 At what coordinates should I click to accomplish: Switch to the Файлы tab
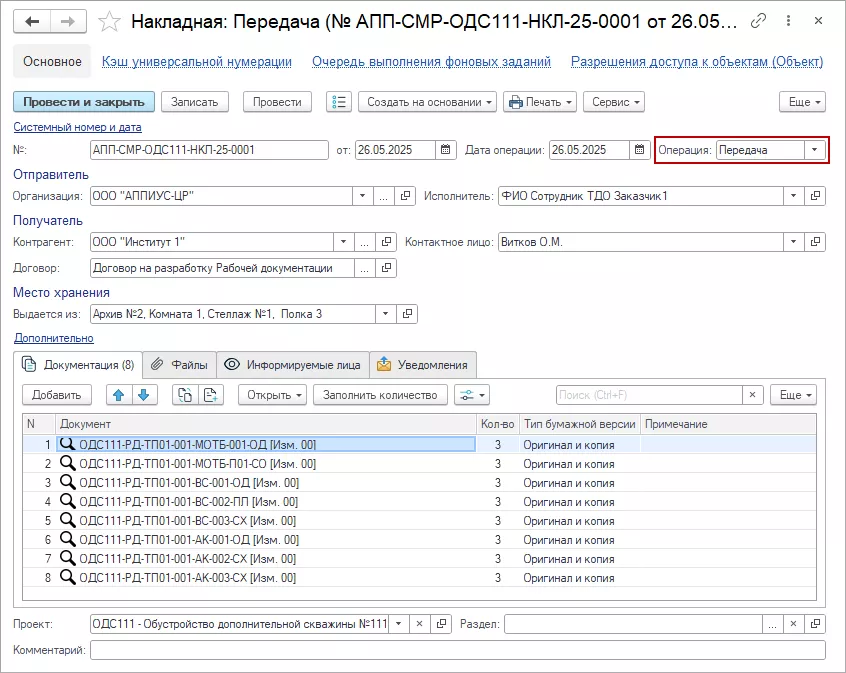[x=181, y=365]
